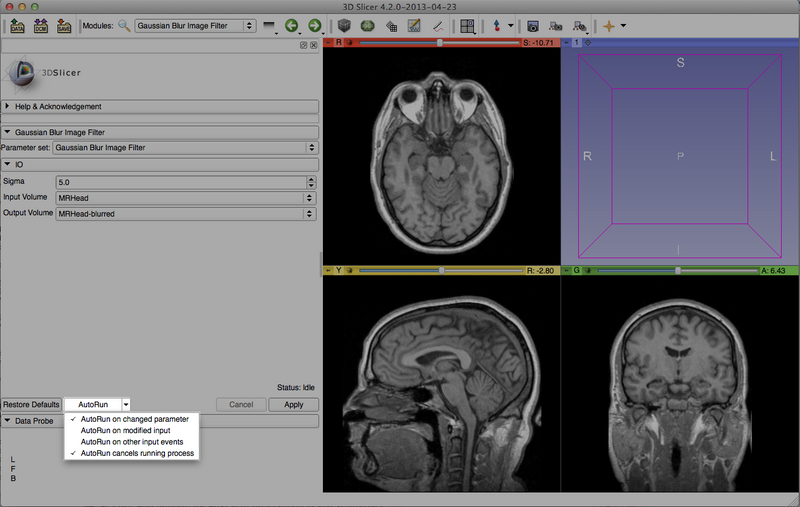Enable AutoRun on modified input

(x=125, y=430)
